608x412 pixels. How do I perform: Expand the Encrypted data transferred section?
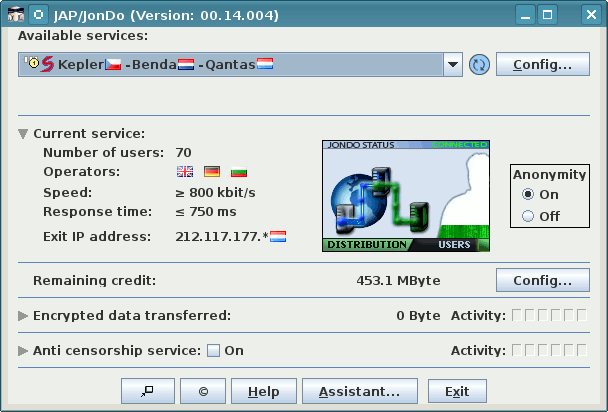pos(23,316)
